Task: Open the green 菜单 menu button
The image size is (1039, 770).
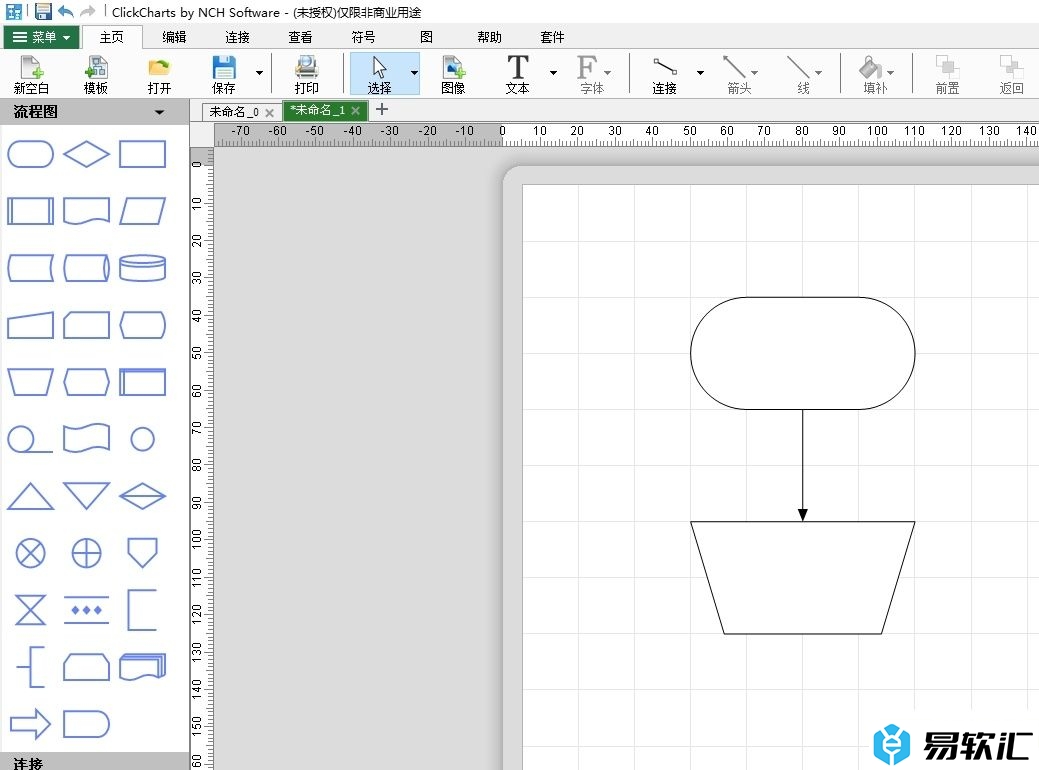Action: pos(42,37)
